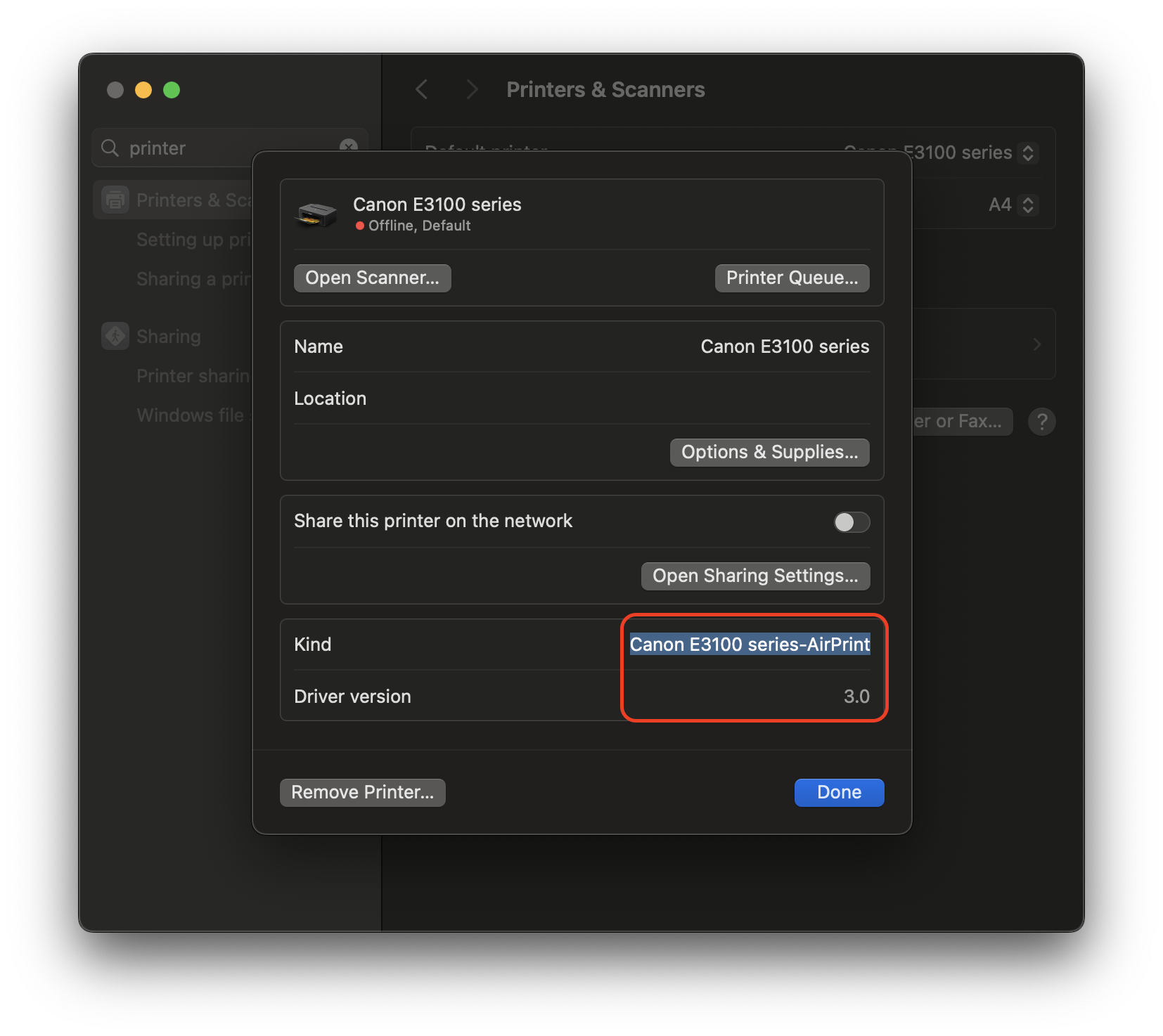Click the Printers & Scanners window title
1163x1036 pixels.
pyautogui.click(x=605, y=89)
